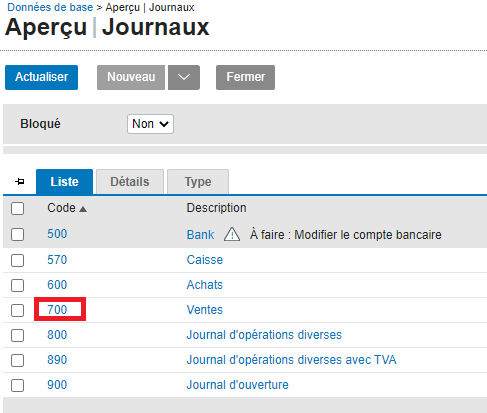Switch to the Détails tab
This screenshot has height=413, width=487.
pyautogui.click(x=130, y=182)
